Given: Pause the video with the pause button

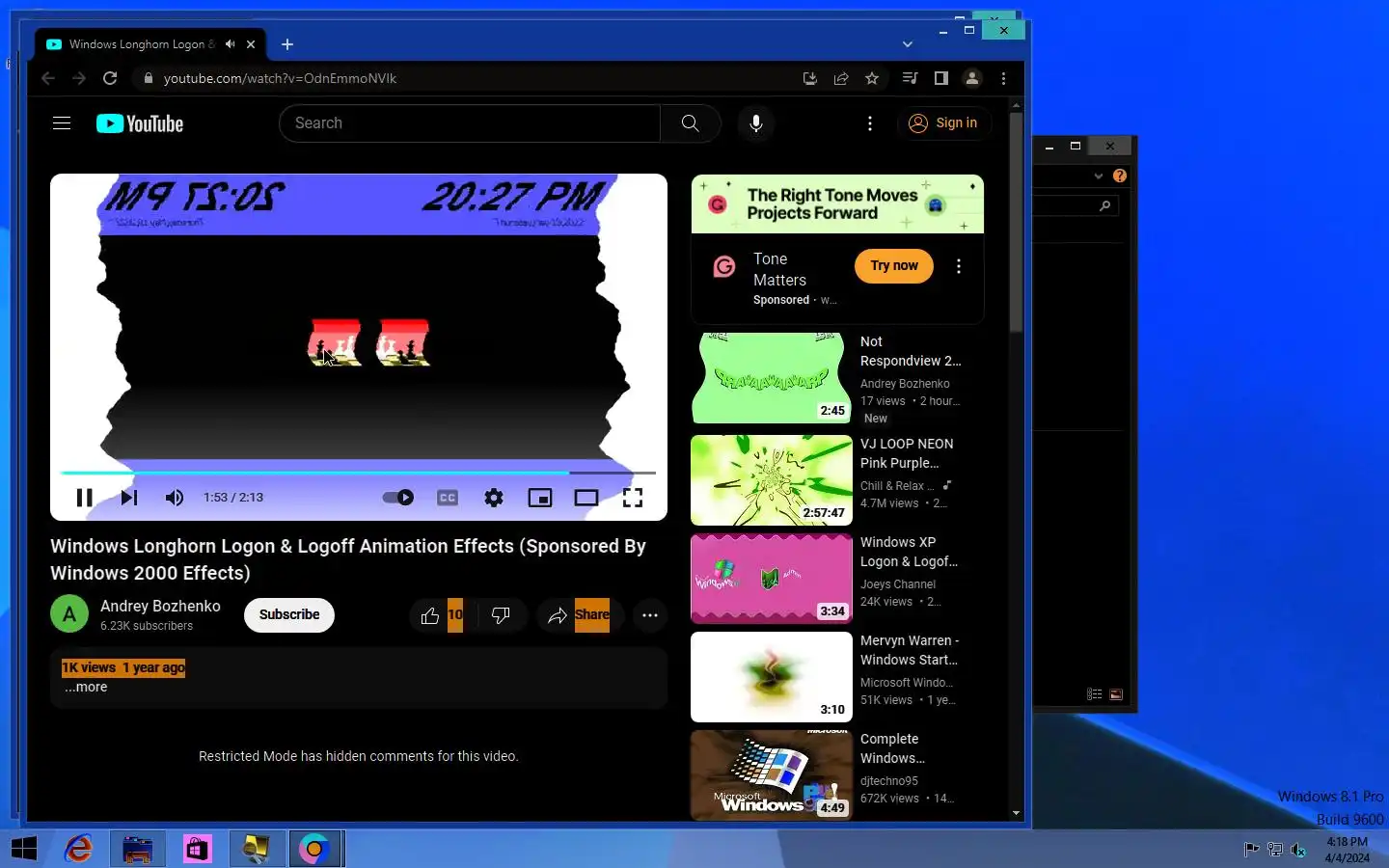Looking at the screenshot, I should tap(84, 498).
